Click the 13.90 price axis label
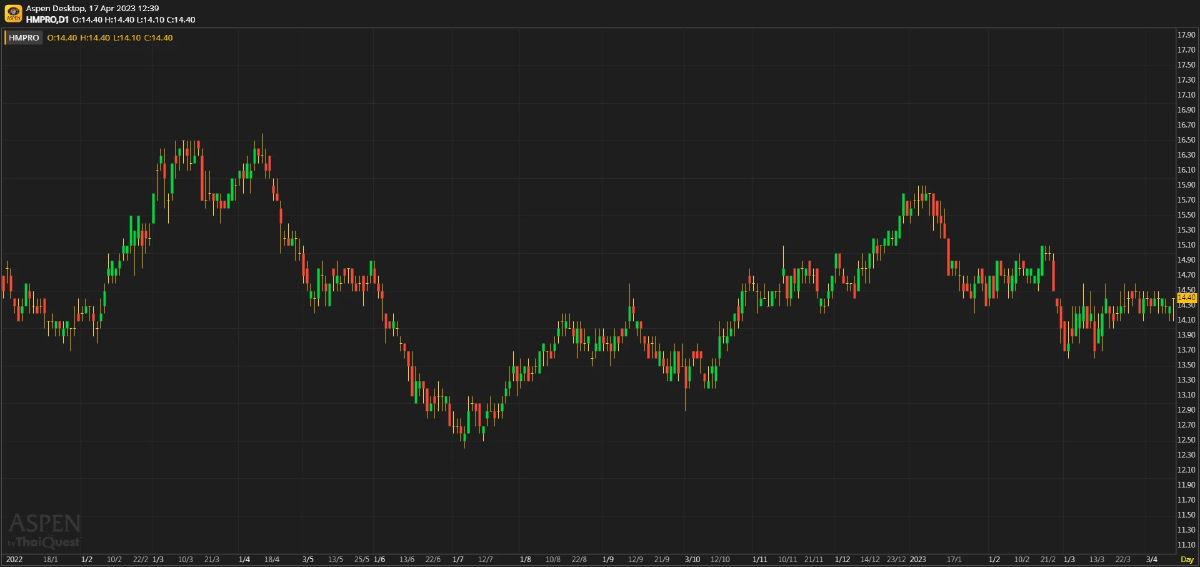The image size is (1200, 567). (1187, 335)
